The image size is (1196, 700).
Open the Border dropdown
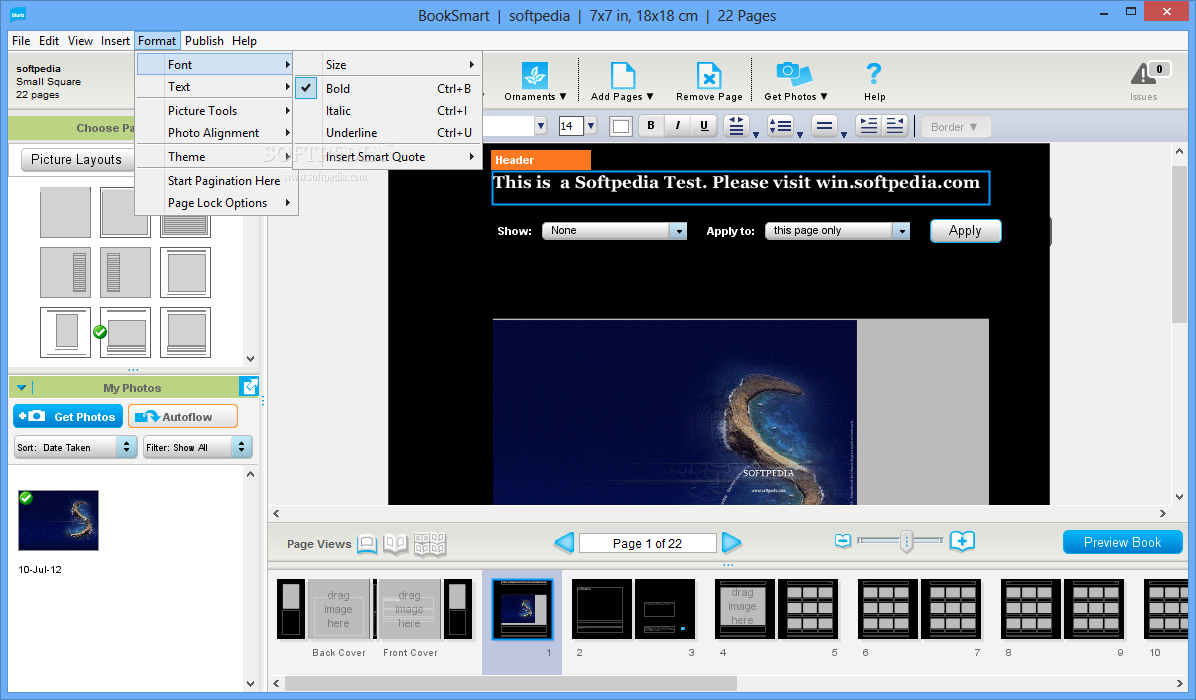coord(954,127)
